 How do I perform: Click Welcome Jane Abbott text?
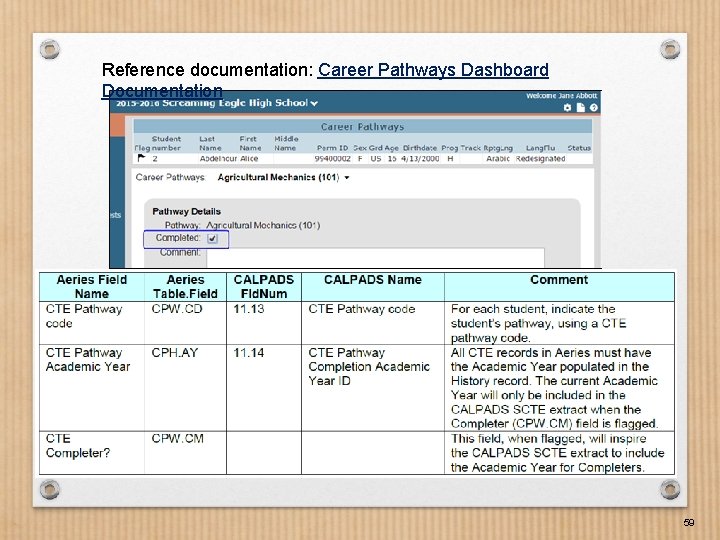562,96
